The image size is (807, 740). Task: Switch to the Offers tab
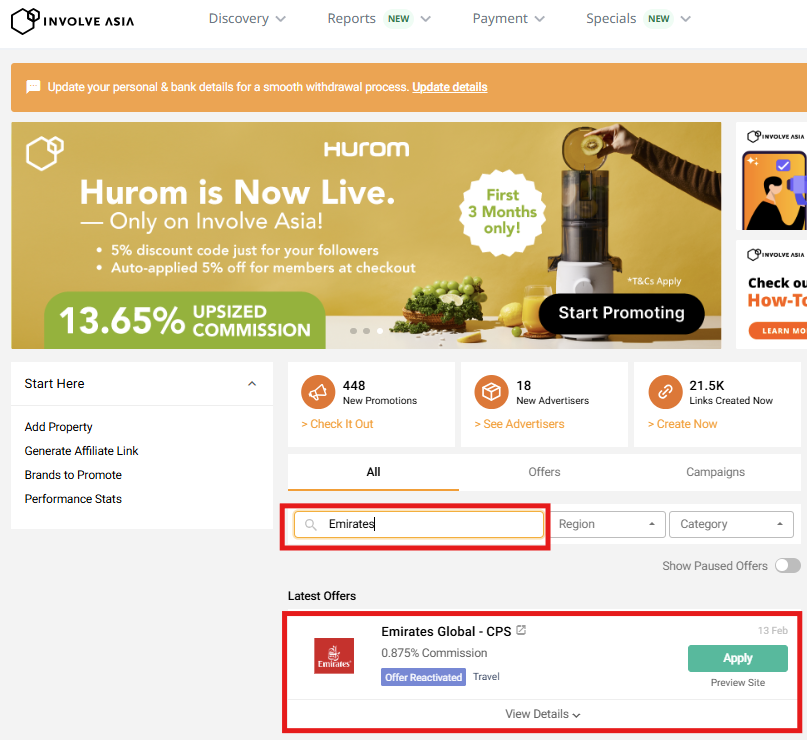(544, 472)
